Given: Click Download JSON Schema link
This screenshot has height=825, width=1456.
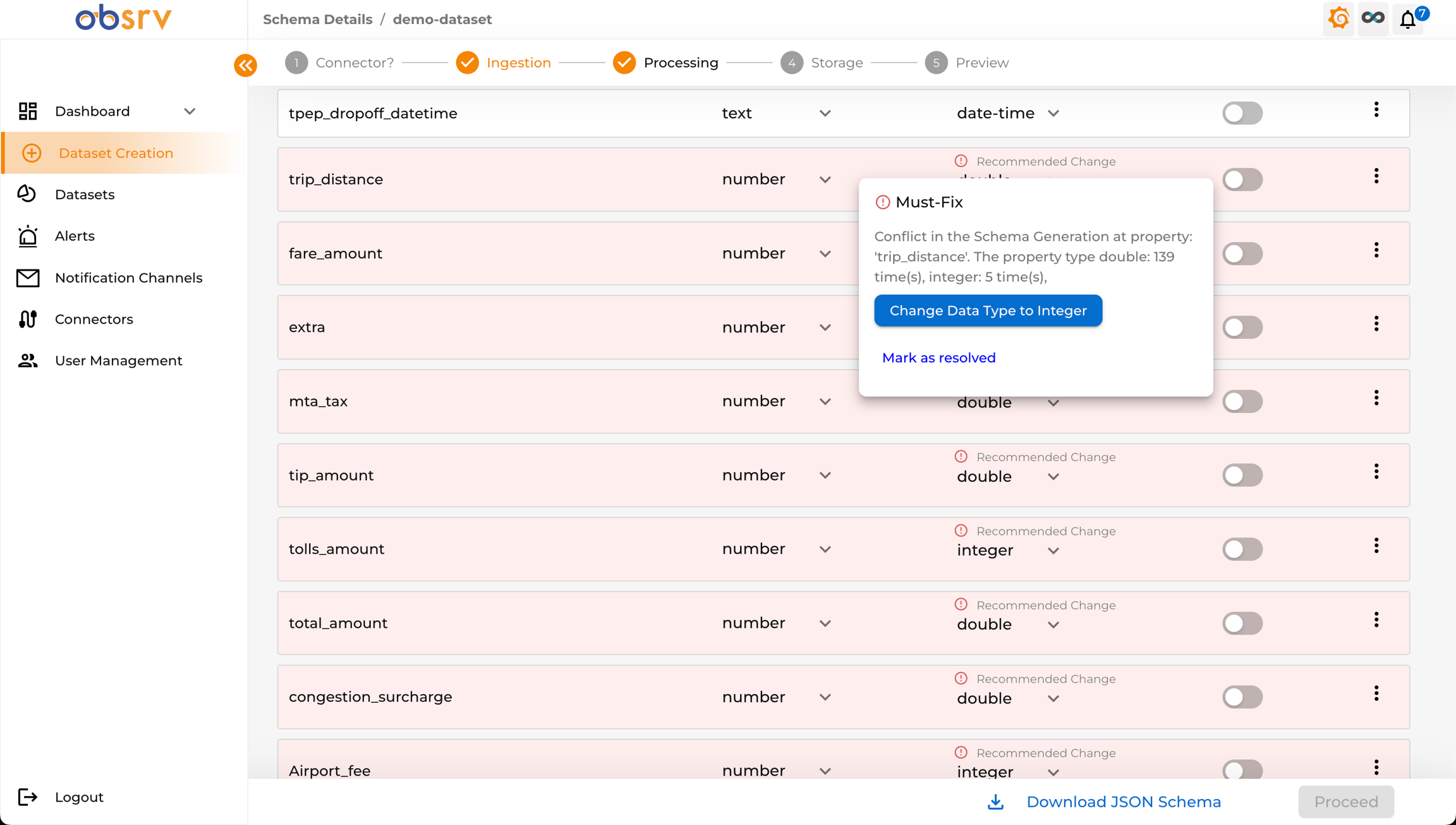Looking at the screenshot, I should coord(1124,802).
